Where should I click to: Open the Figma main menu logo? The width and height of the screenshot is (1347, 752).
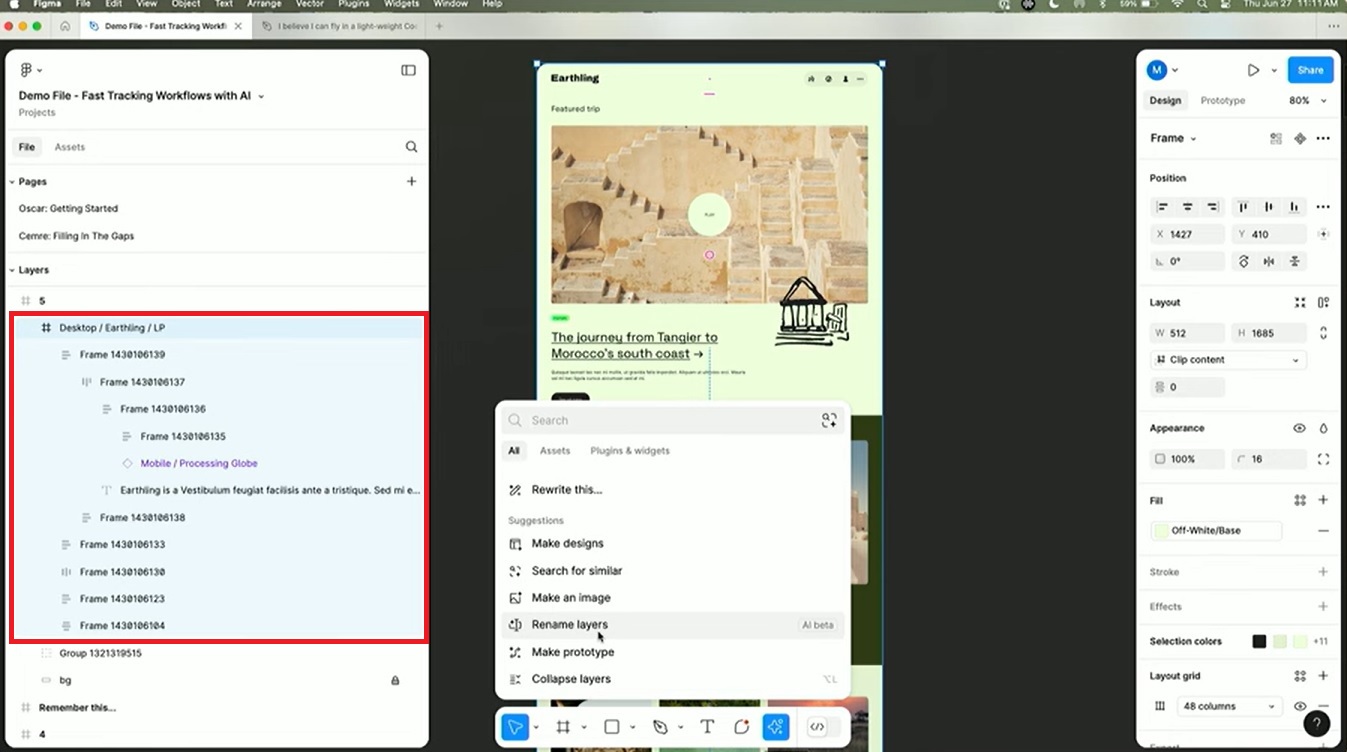click(27, 70)
